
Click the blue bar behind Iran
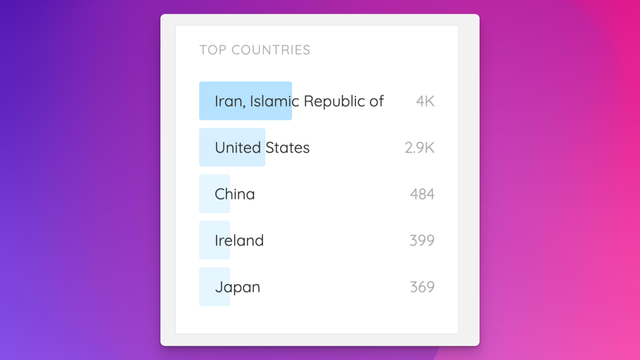coord(245,101)
